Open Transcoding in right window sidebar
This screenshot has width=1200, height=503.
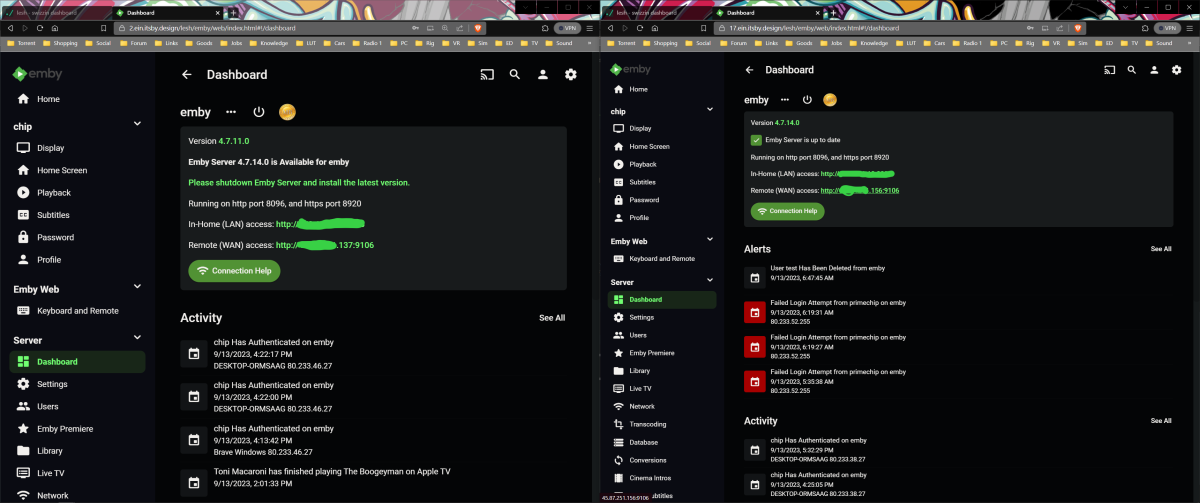coord(663,424)
